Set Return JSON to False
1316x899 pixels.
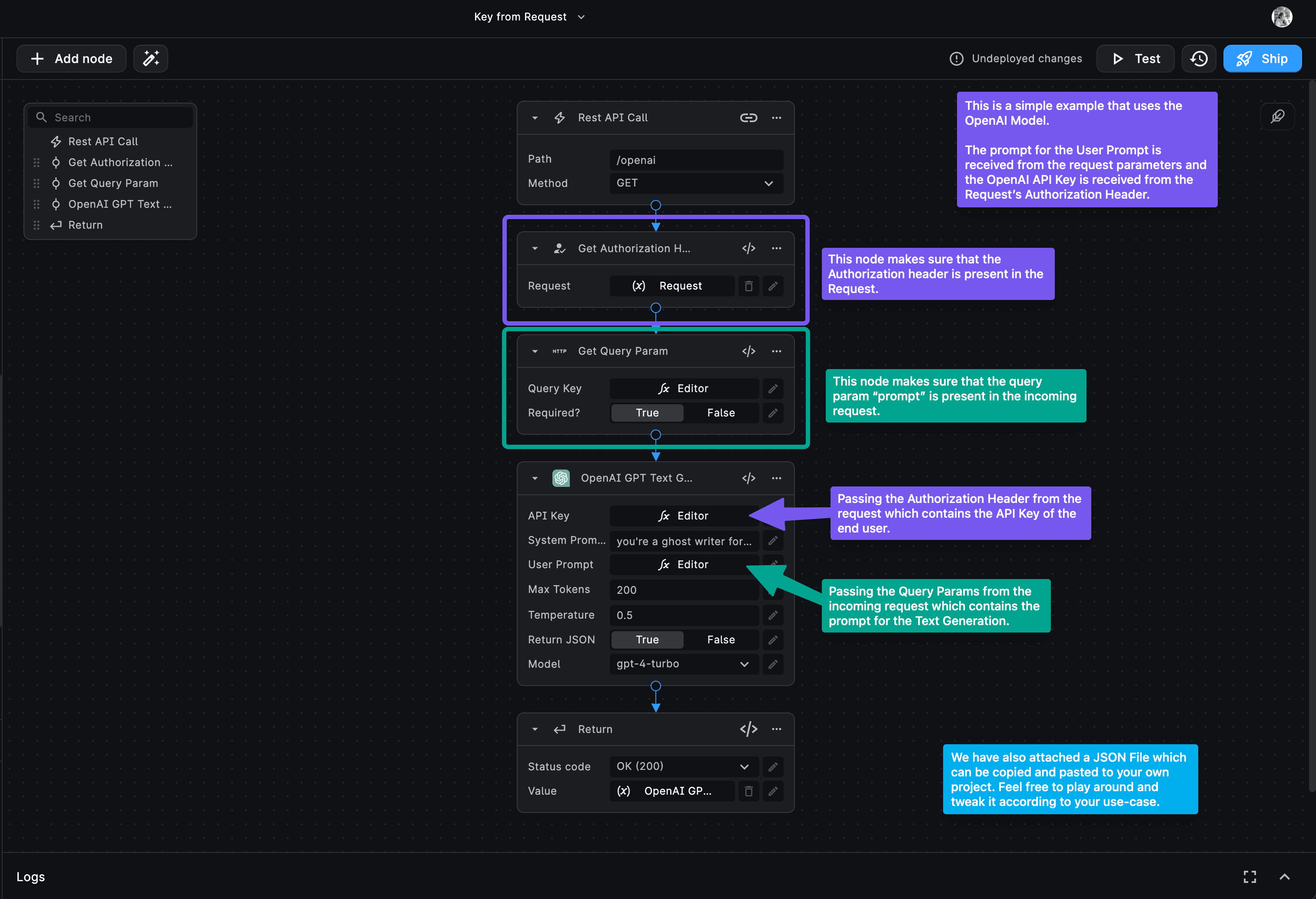click(720, 639)
